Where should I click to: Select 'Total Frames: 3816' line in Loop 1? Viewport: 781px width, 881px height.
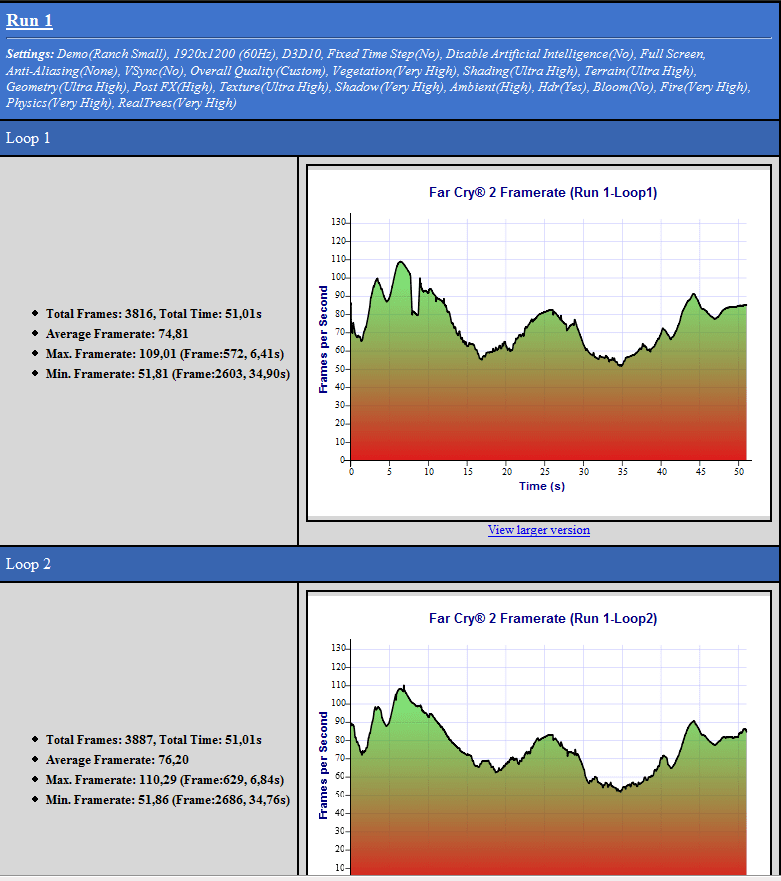(153, 314)
